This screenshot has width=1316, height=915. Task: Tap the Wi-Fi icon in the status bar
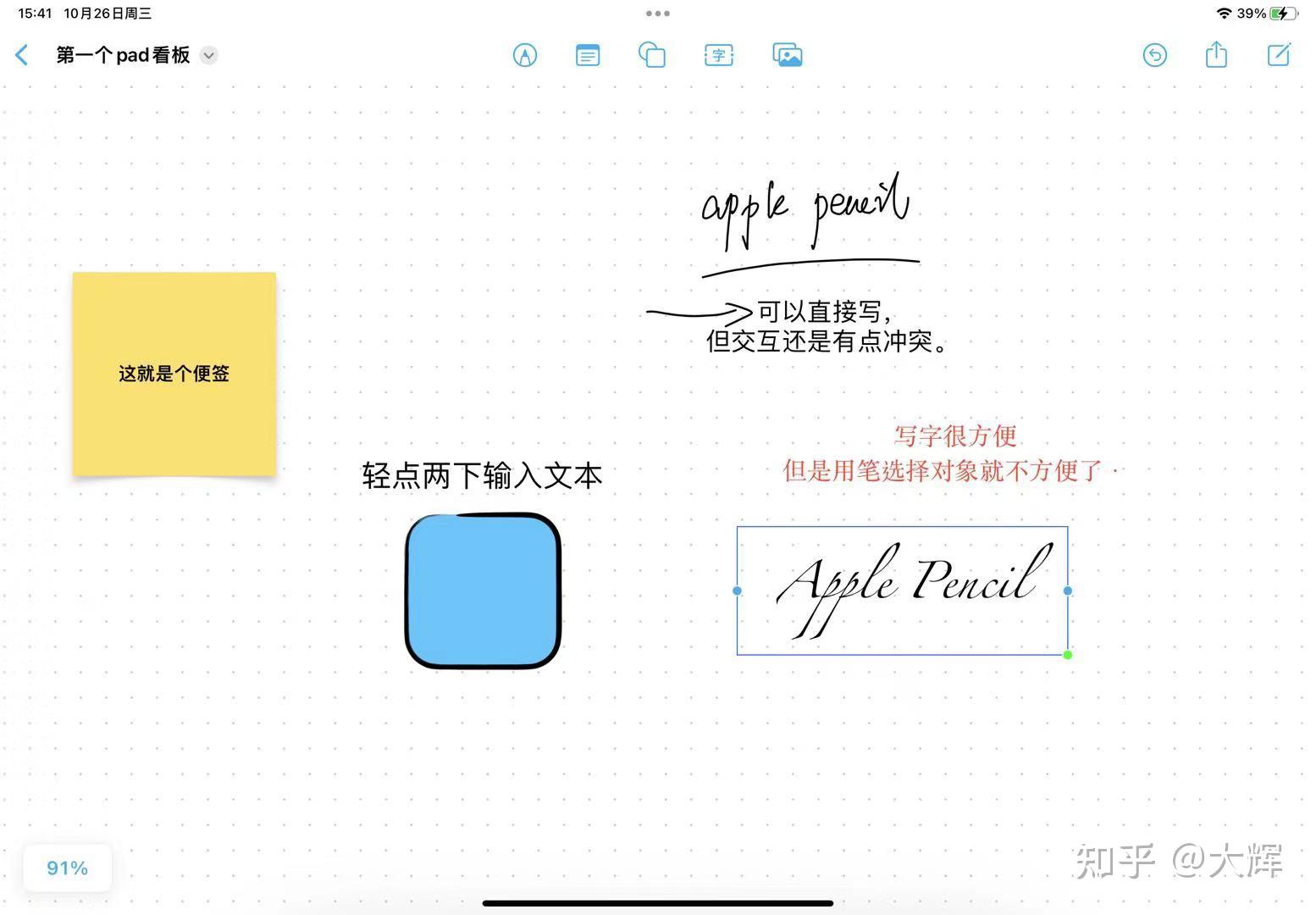point(1223,13)
